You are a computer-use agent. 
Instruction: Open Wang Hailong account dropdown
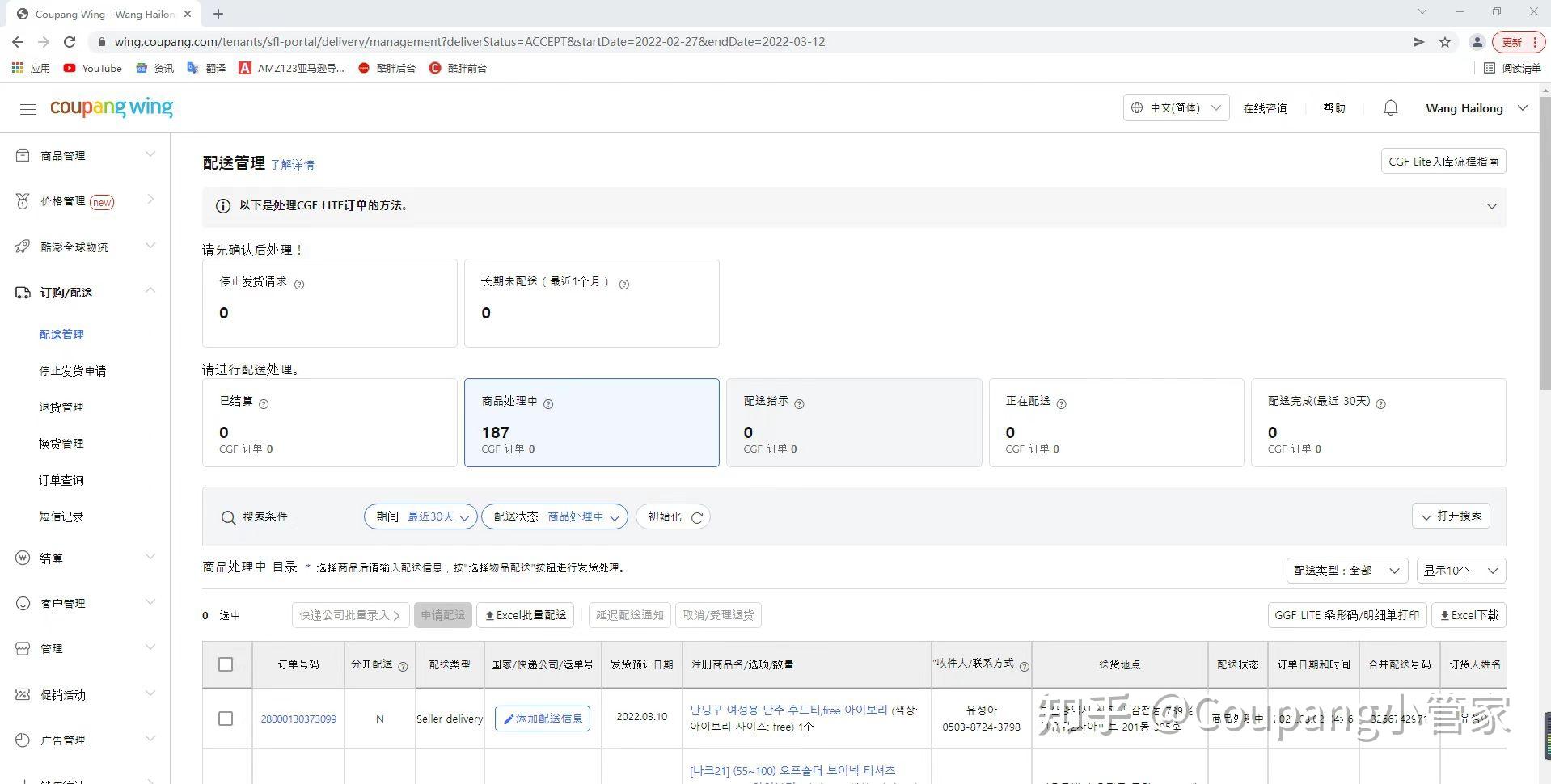(1477, 108)
